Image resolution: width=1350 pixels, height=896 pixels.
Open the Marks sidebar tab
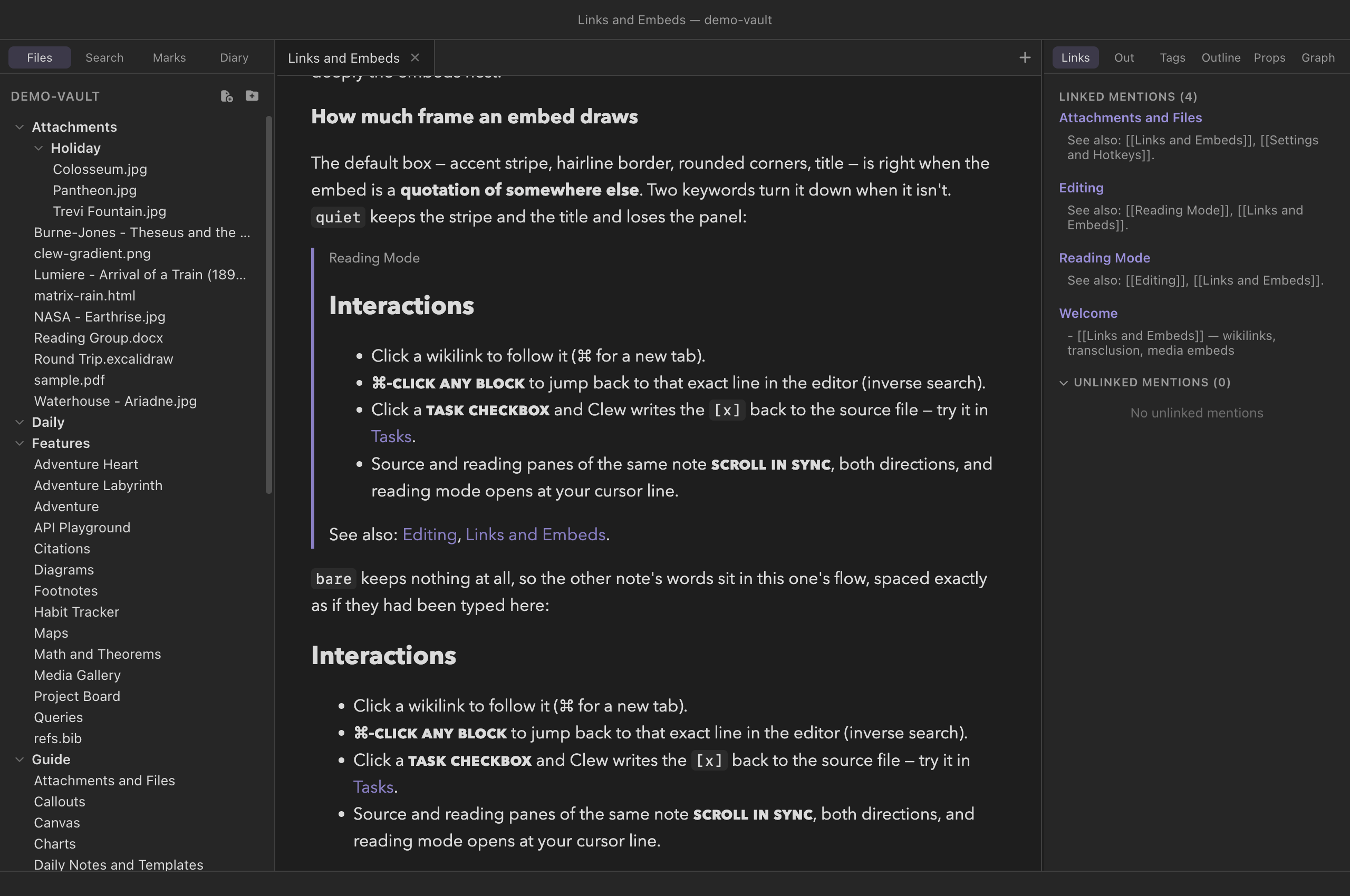[x=169, y=58]
